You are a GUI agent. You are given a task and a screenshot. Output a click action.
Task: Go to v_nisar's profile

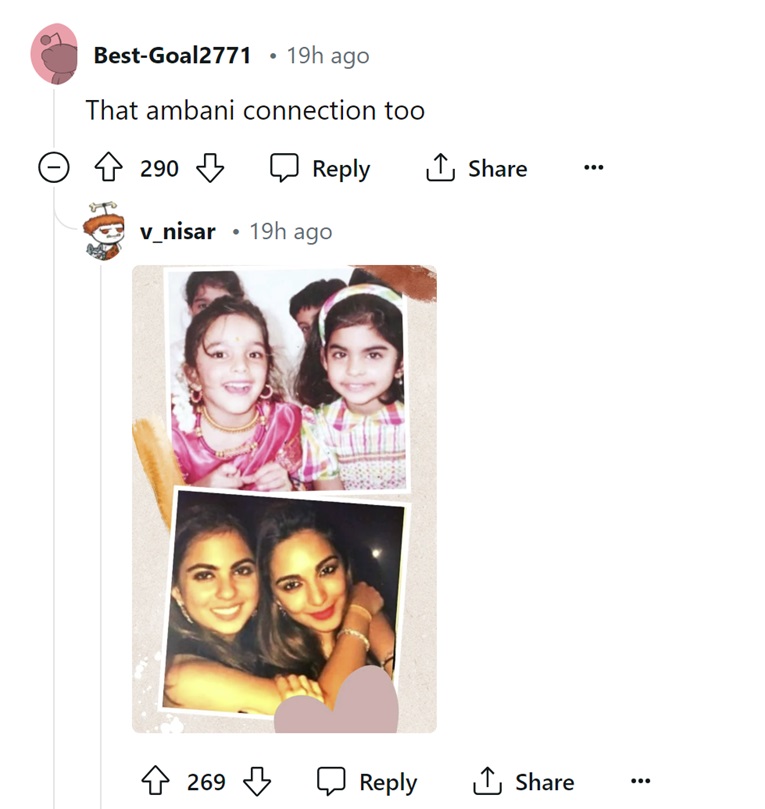click(x=177, y=232)
